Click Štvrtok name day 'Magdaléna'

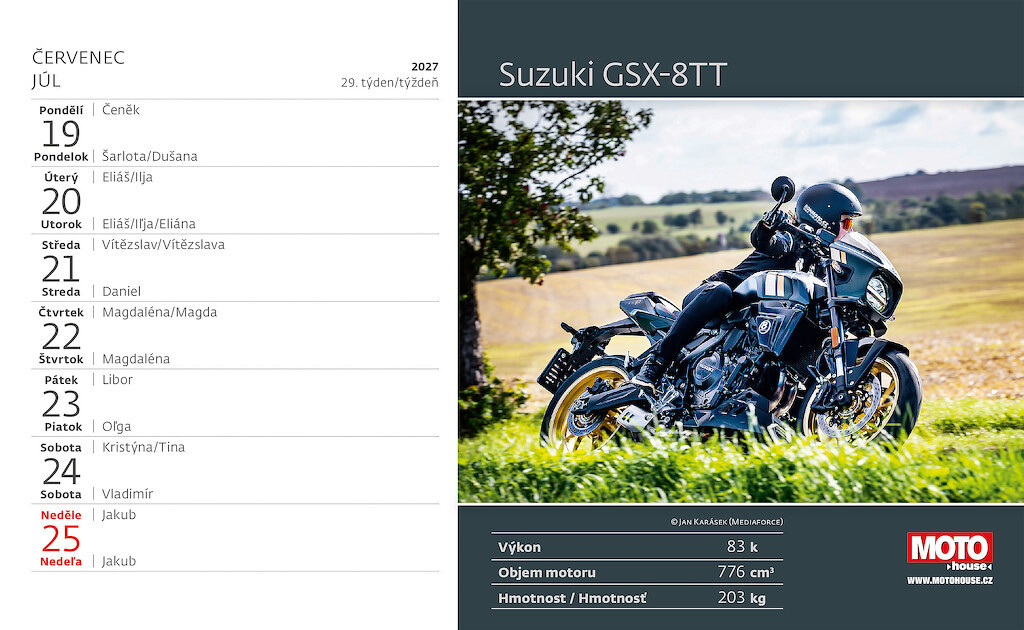(x=136, y=359)
